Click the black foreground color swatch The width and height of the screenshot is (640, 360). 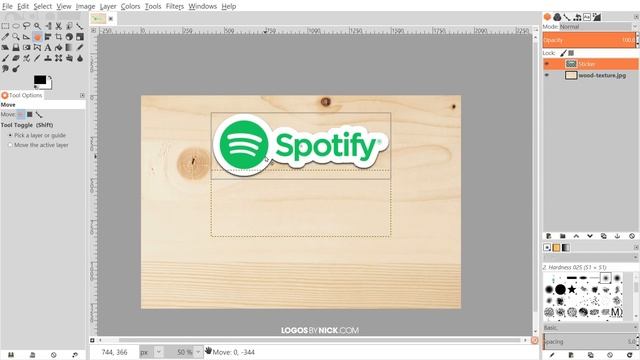pos(40,80)
